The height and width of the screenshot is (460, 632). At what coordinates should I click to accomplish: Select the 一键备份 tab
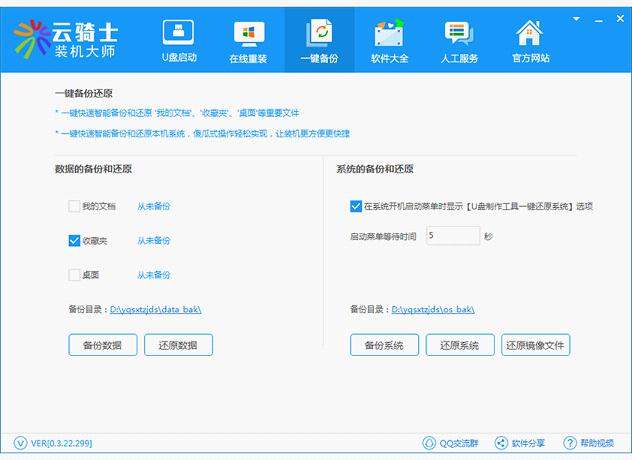point(319,40)
